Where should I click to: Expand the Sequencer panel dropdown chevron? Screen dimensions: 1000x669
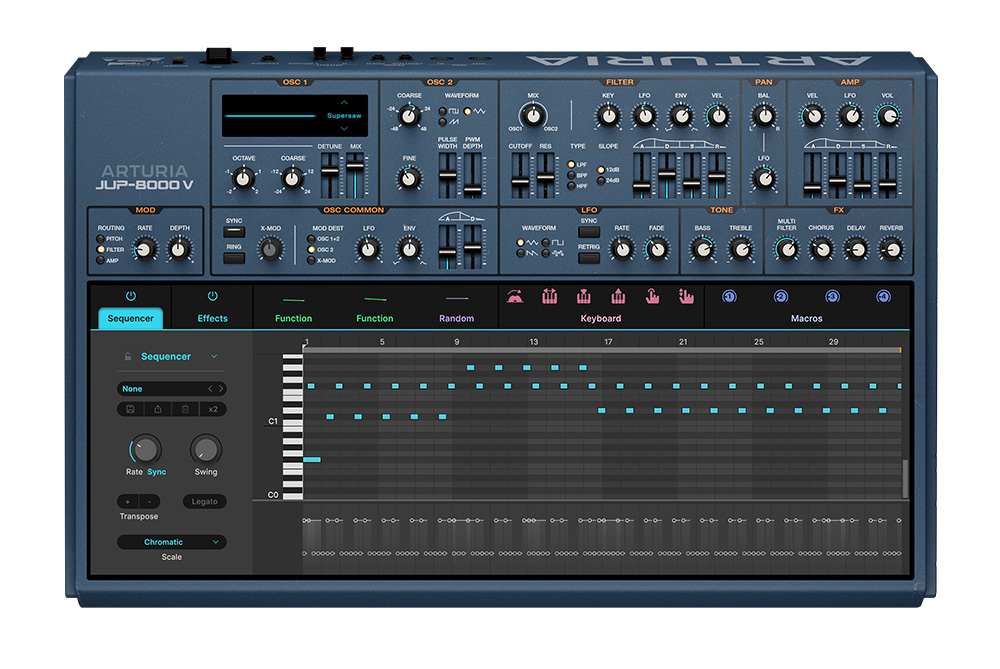214,357
